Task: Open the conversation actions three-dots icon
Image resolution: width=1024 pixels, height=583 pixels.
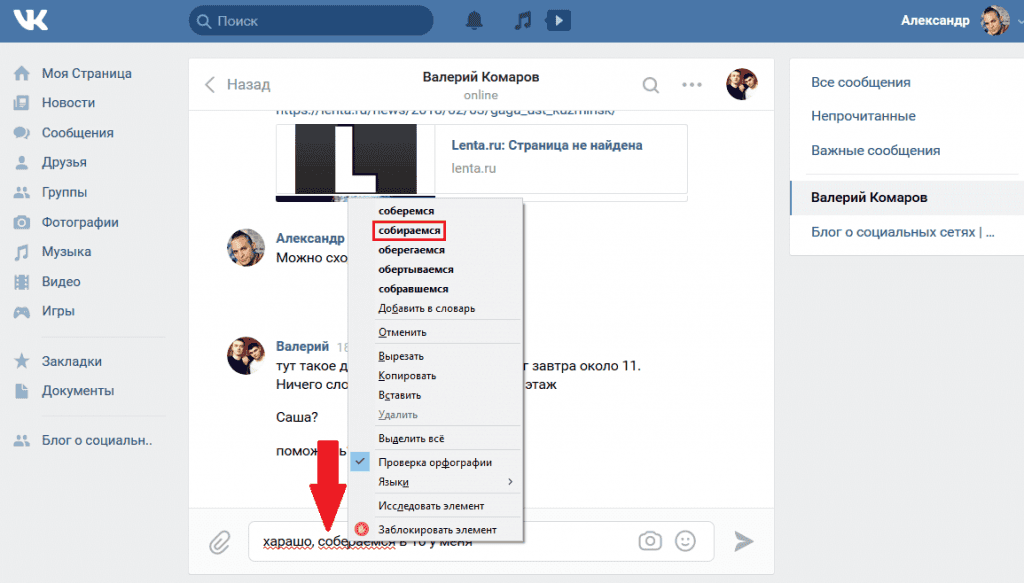Action: point(692,84)
